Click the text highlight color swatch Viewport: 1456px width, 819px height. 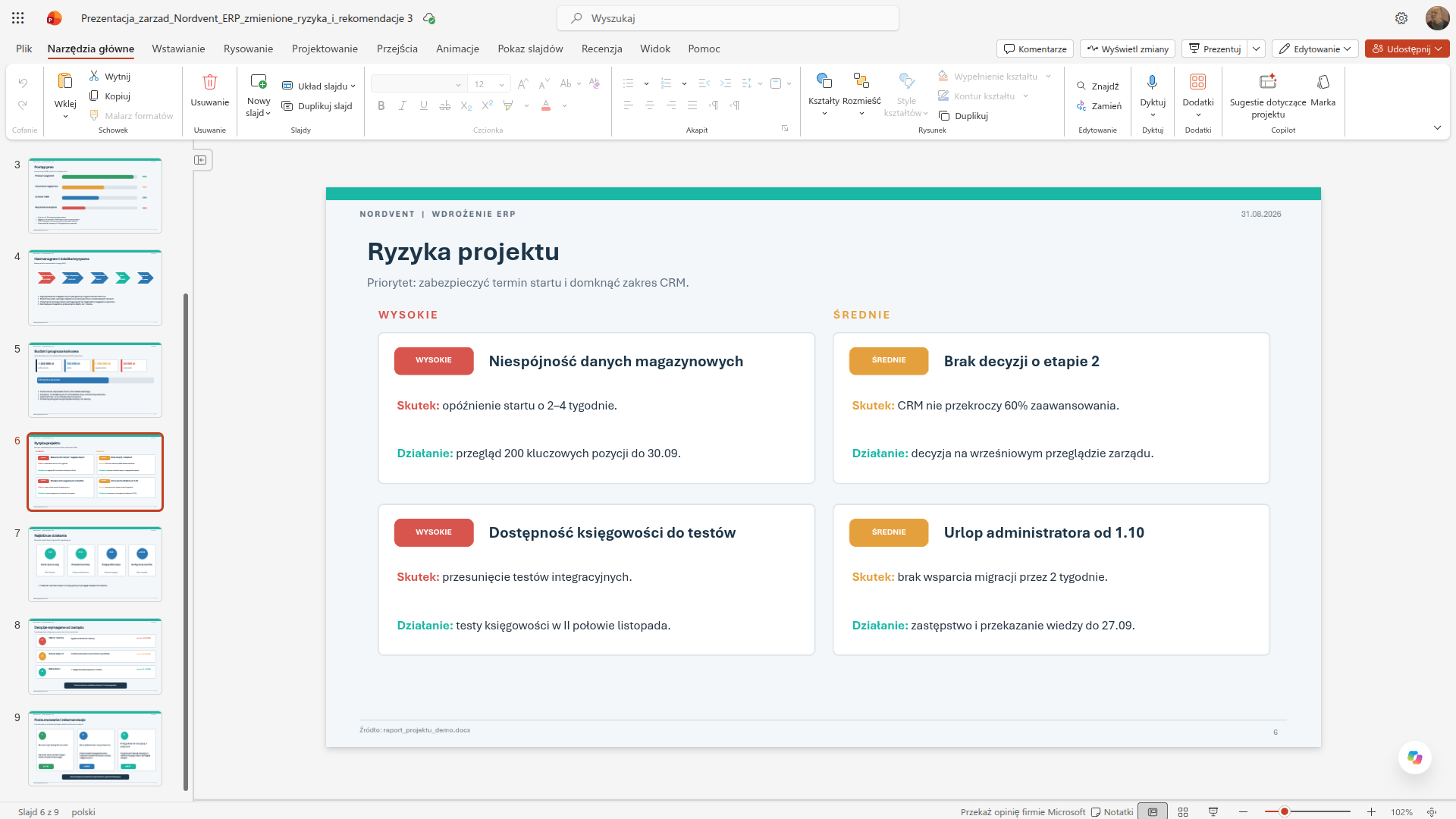click(508, 105)
